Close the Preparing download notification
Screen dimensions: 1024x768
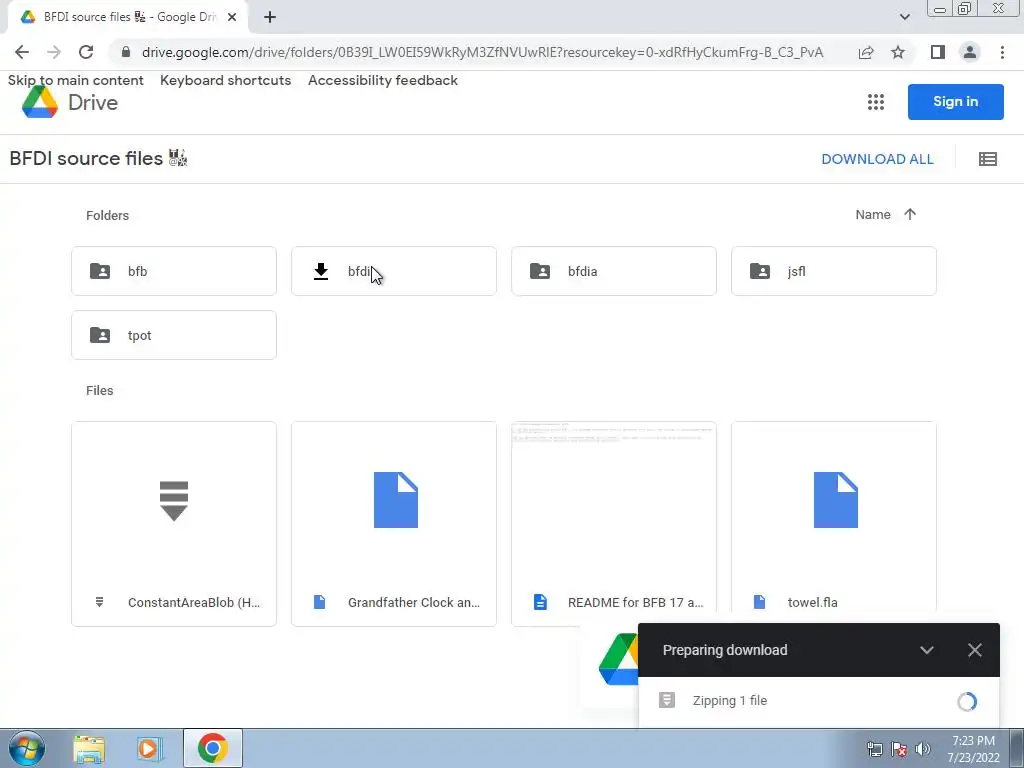click(974, 650)
